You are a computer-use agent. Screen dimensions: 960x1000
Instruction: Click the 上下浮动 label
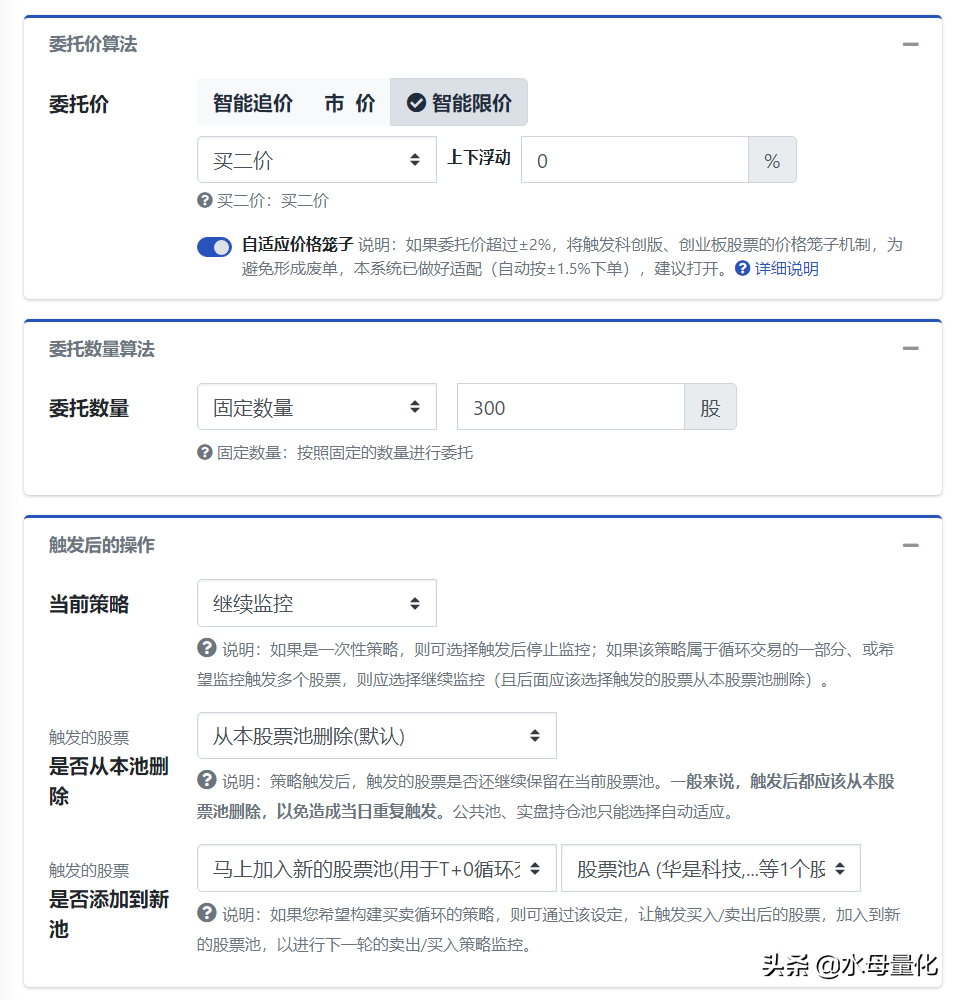479,158
